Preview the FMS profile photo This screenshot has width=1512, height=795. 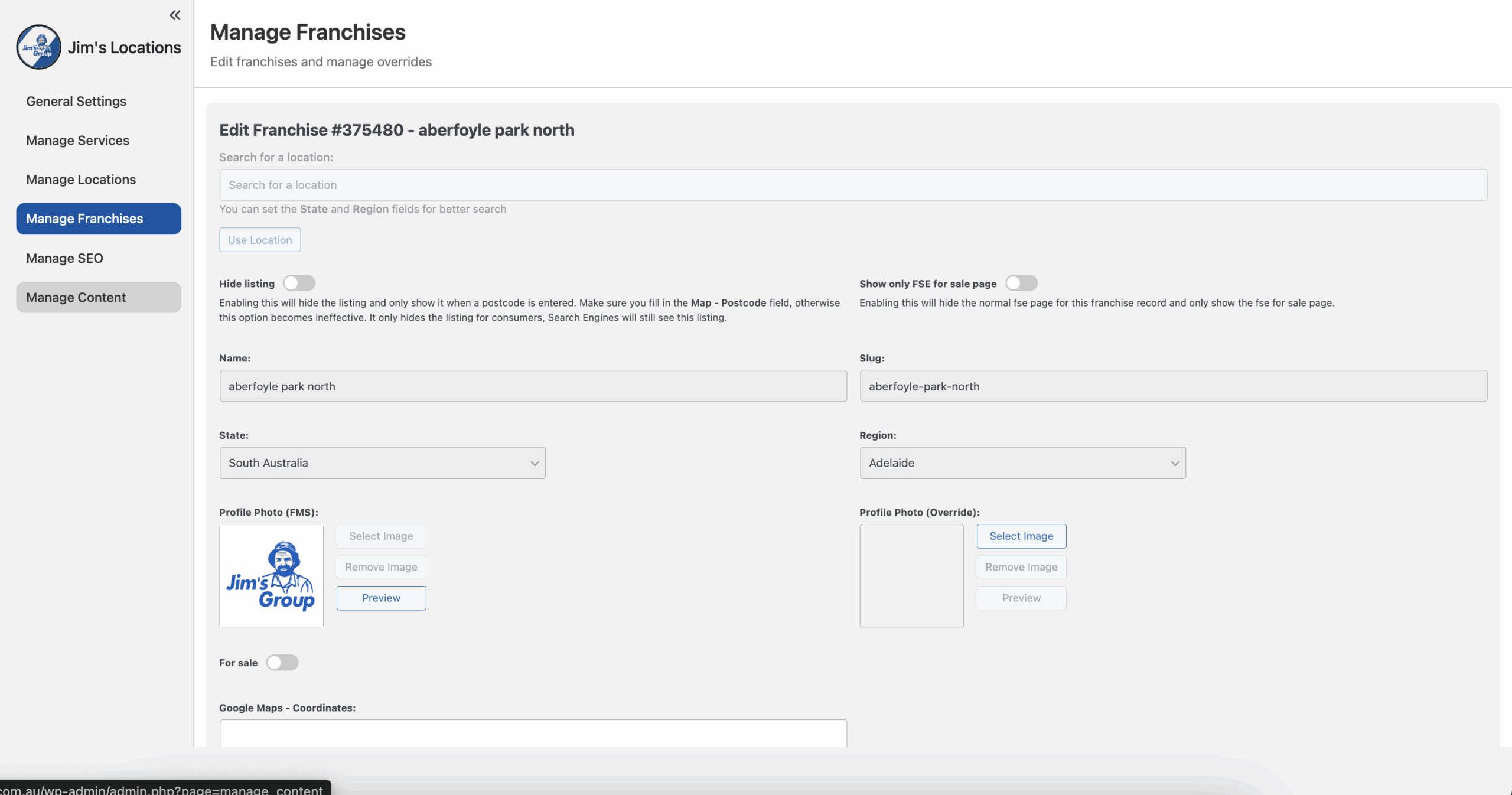click(381, 598)
